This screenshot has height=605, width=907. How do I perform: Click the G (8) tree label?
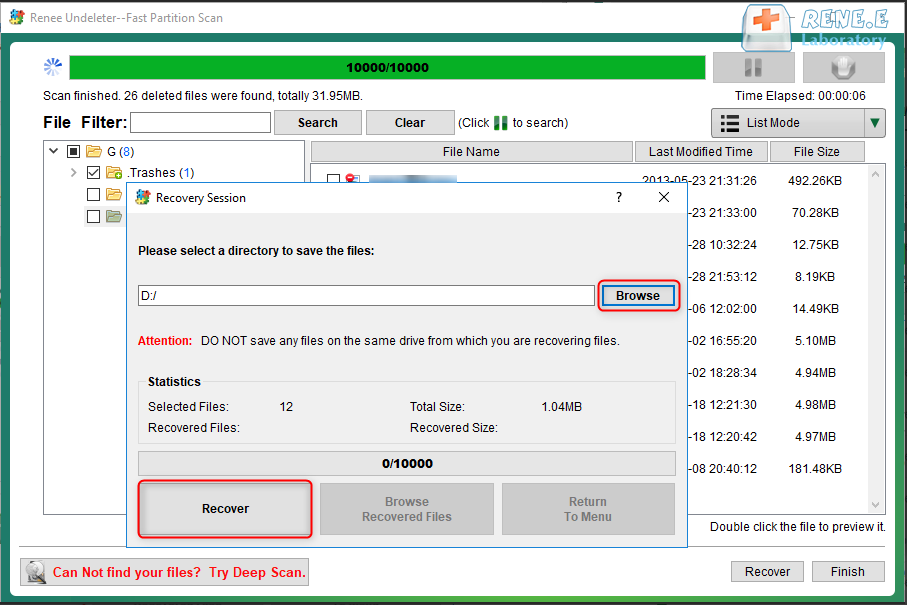[120, 152]
